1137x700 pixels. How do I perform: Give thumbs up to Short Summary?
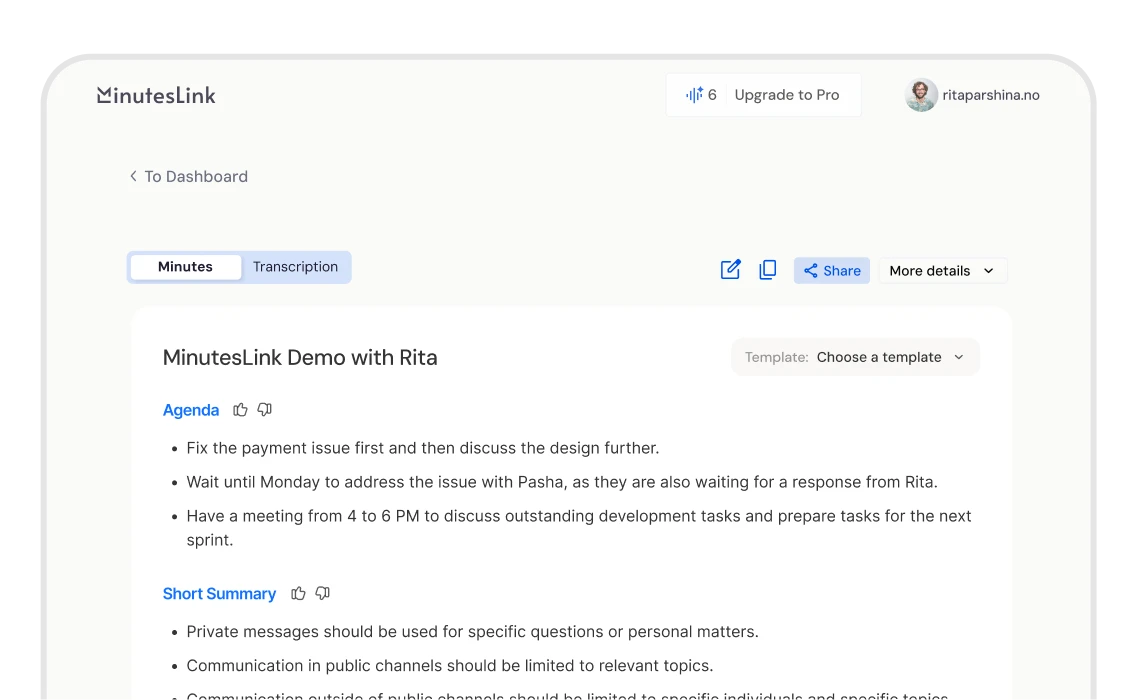click(298, 593)
